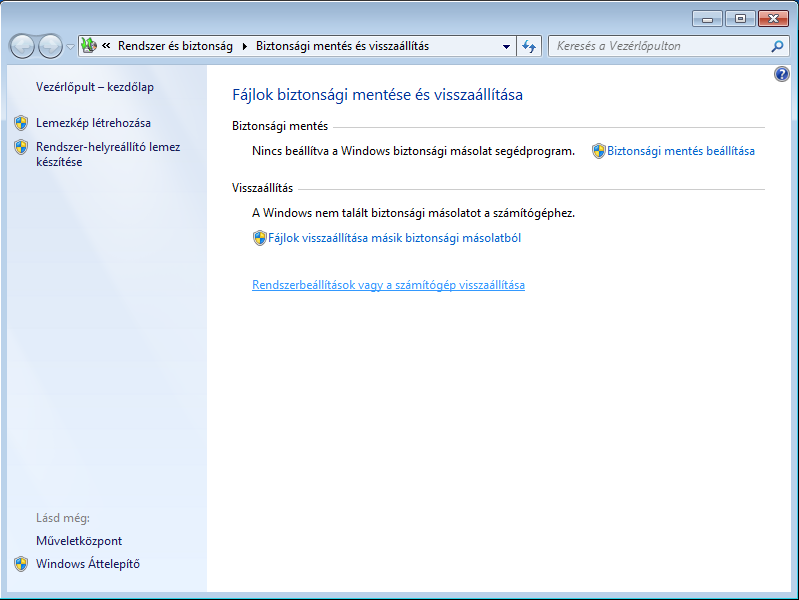
Task: Click the A Windows nem talált biztonsági text
Action: [x=413, y=213]
